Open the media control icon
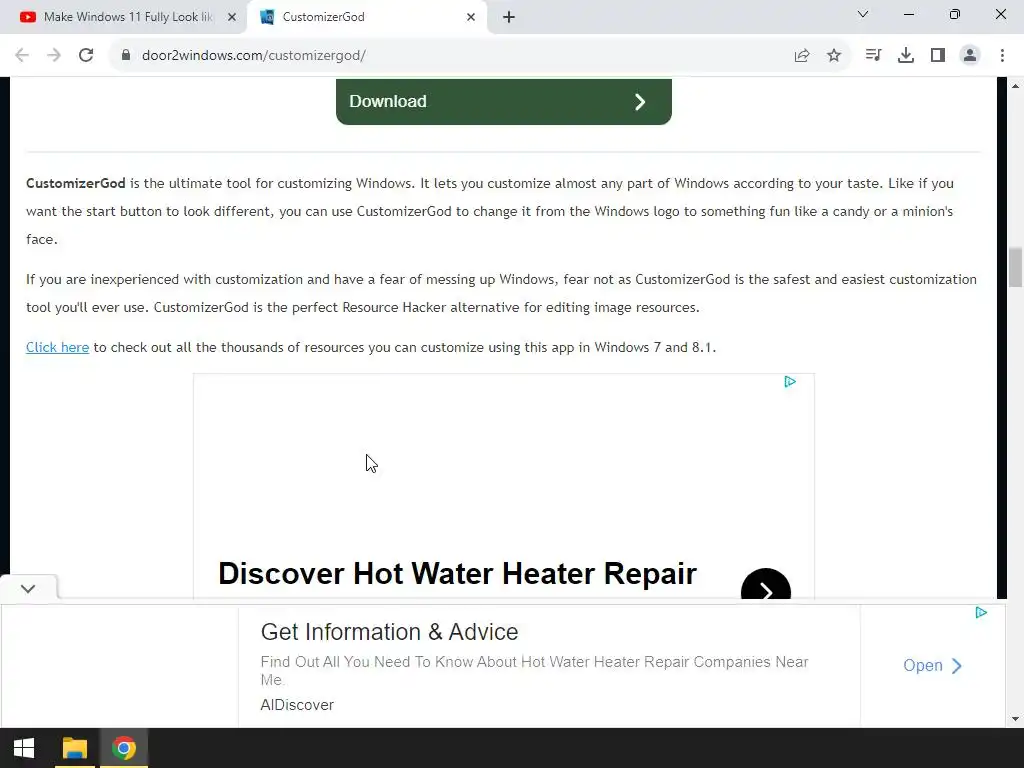This screenshot has width=1024, height=768. (x=873, y=56)
